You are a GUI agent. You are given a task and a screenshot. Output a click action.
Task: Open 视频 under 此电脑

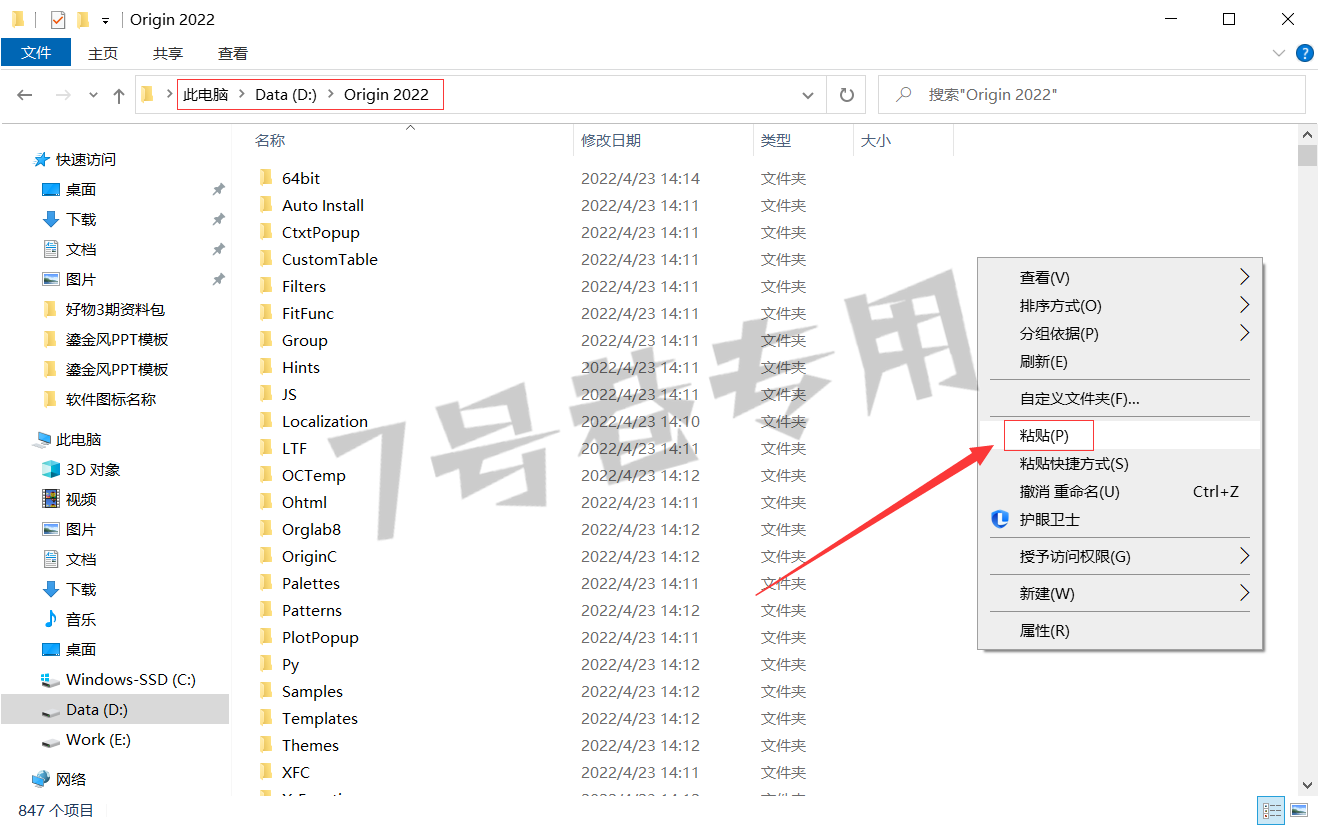(81, 499)
